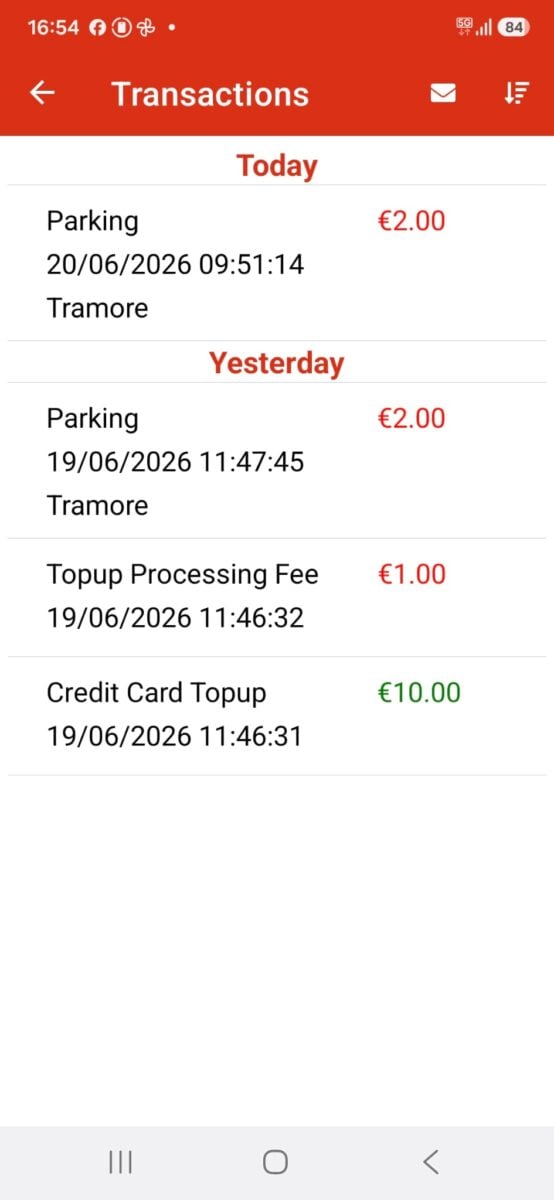Open the email envelope icon
This screenshot has height=1200, width=554.
[443, 93]
